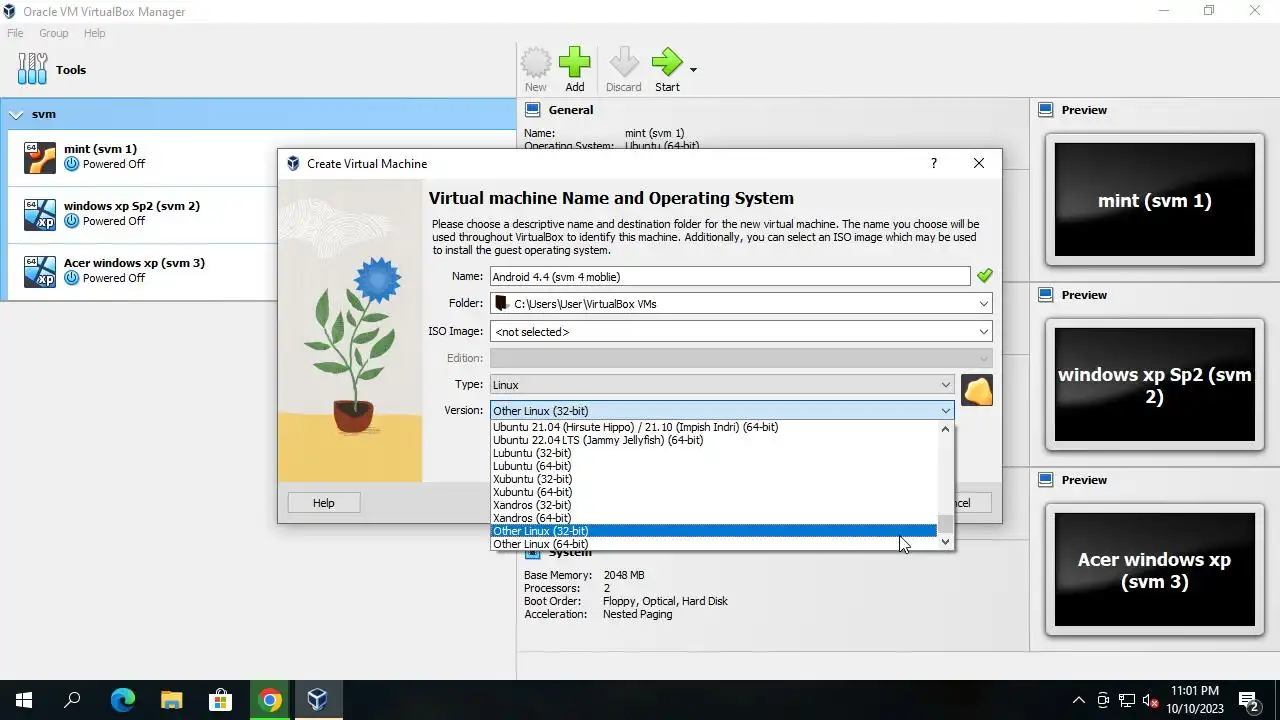Switch to Google Chrome in the taskbar
1280x720 pixels.
(269, 700)
